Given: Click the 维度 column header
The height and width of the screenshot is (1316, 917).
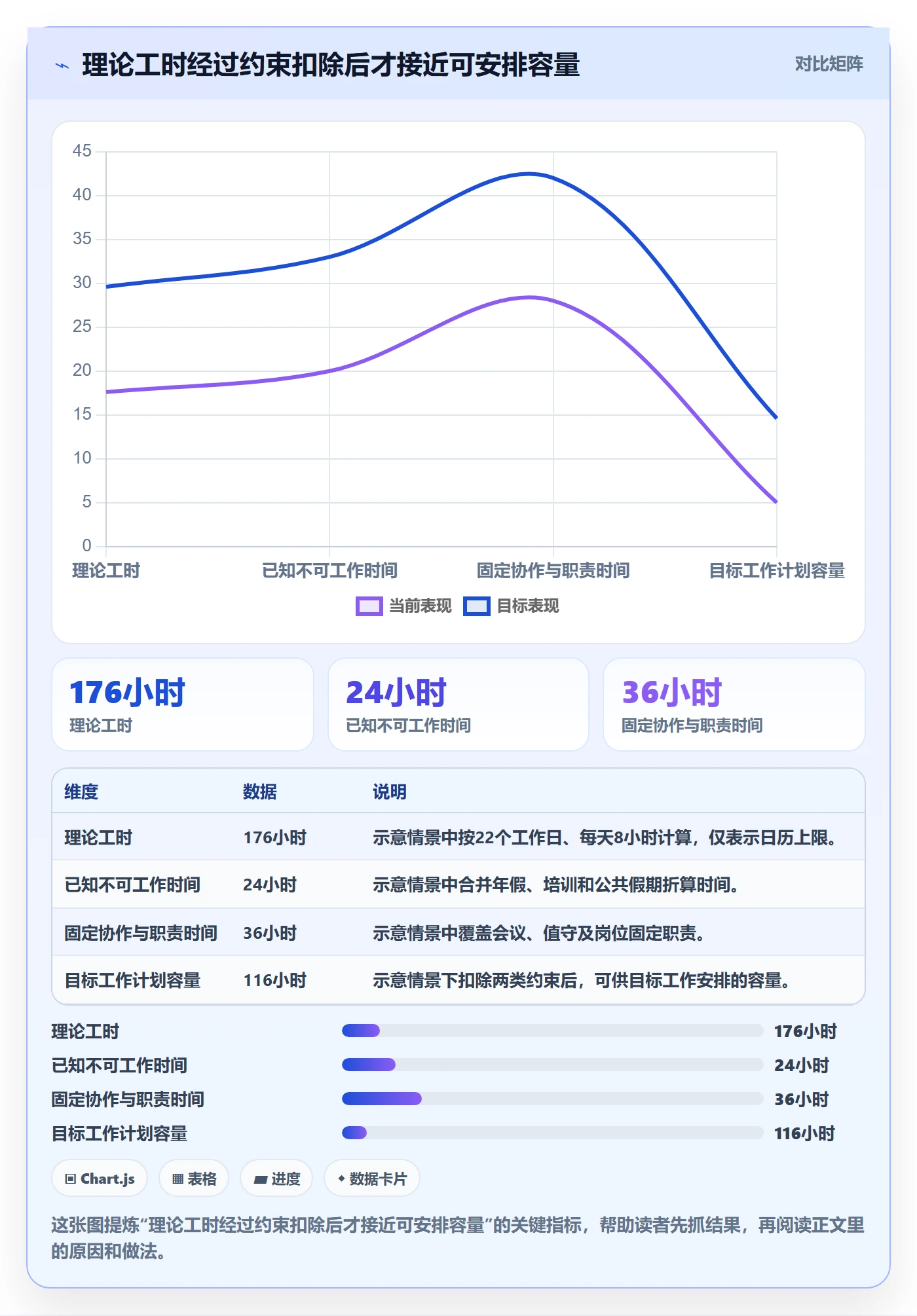Looking at the screenshot, I should click(x=81, y=792).
